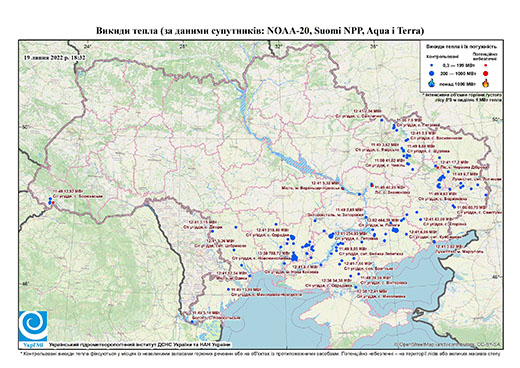Select the large red circle in legend

(485, 73)
